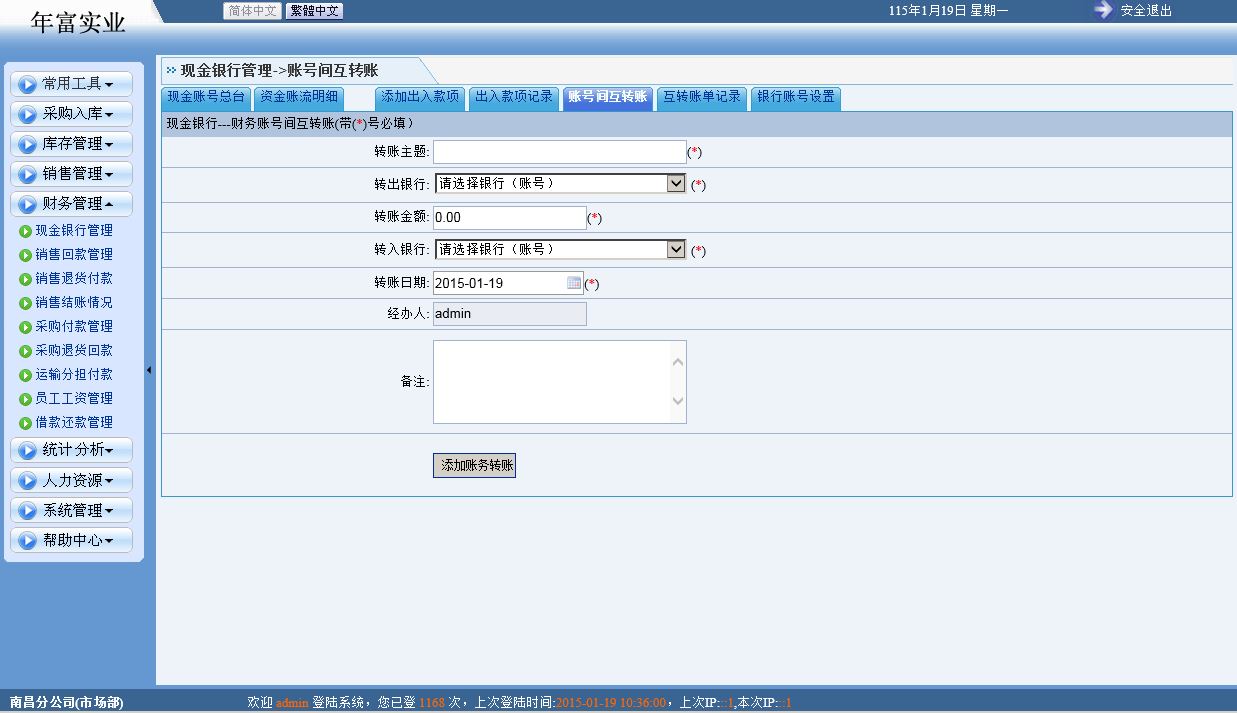Open the 销售退货付款 sidebar link

point(74,279)
